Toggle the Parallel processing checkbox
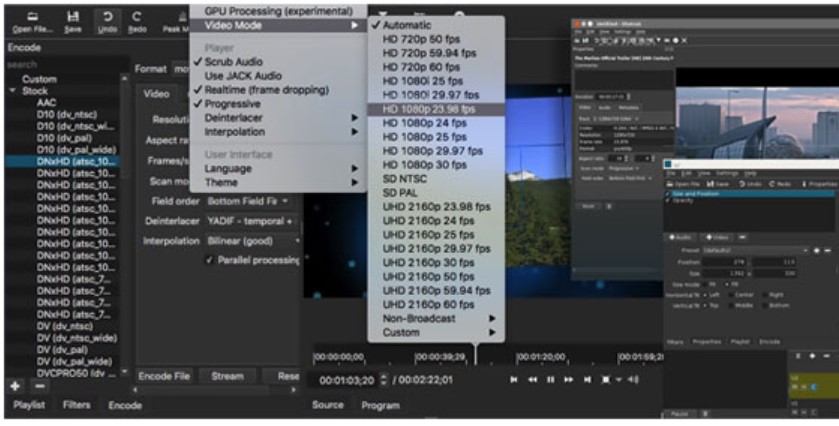This screenshot has height=426, width=839. click(210, 260)
